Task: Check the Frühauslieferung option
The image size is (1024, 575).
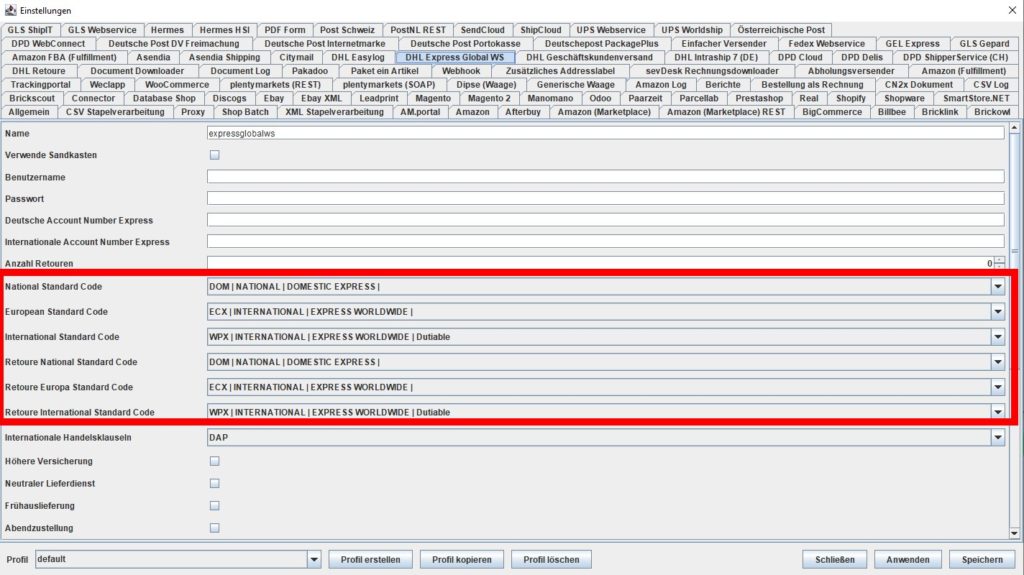Action: [215, 506]
